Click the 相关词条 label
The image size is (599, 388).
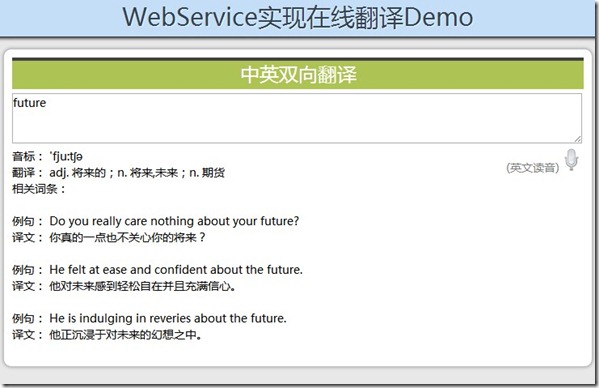tap(39, 189)
